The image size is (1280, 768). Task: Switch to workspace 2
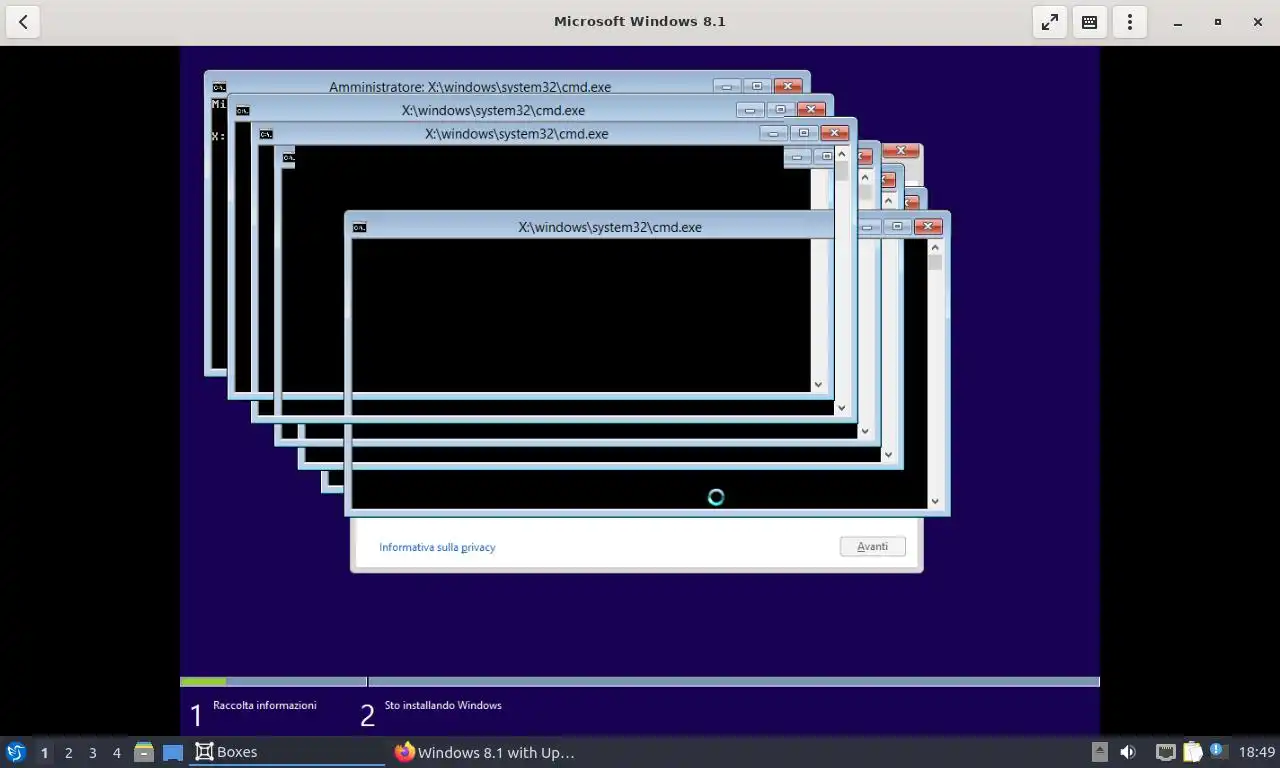[x=68, y=752]
